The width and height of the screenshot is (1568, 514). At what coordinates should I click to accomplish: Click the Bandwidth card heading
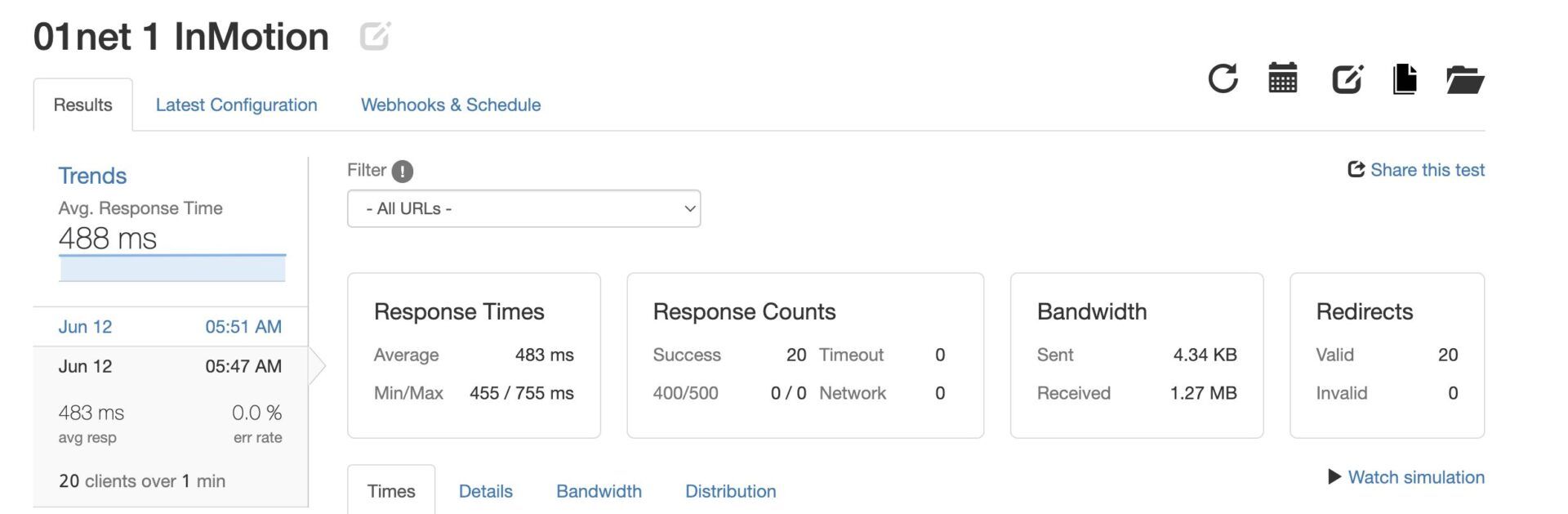(x=1092, y=311)
